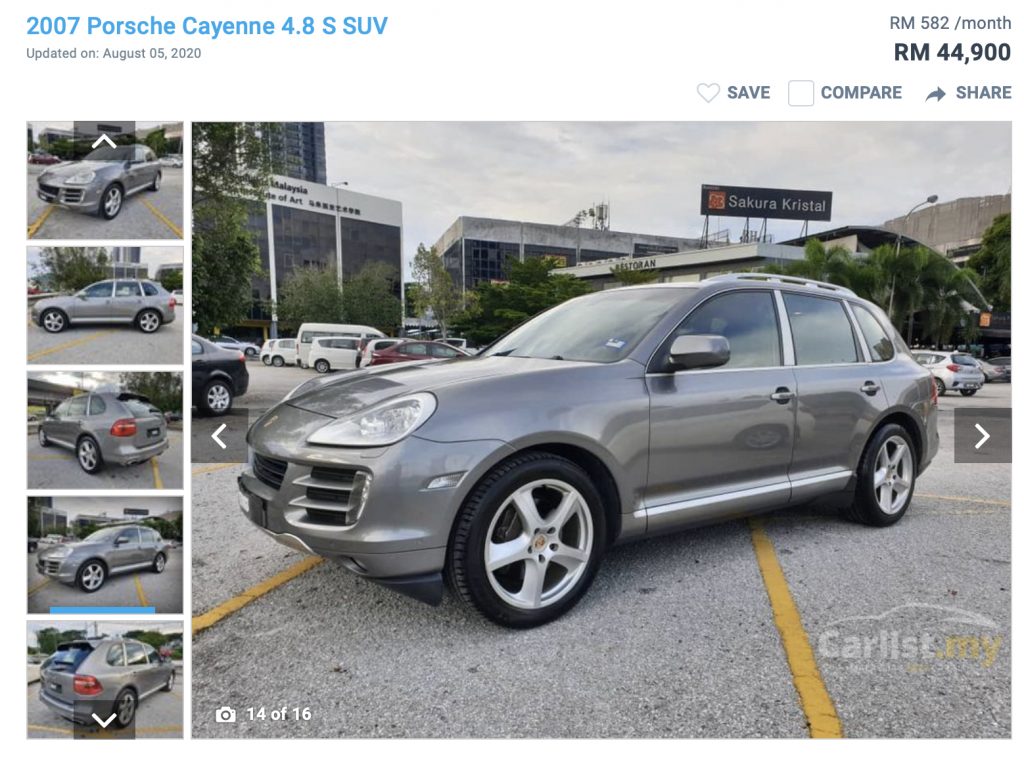Move thumbnail list up with chevron
The width and height of the screenshot is (1024, 758).
[x=104, y=140]
